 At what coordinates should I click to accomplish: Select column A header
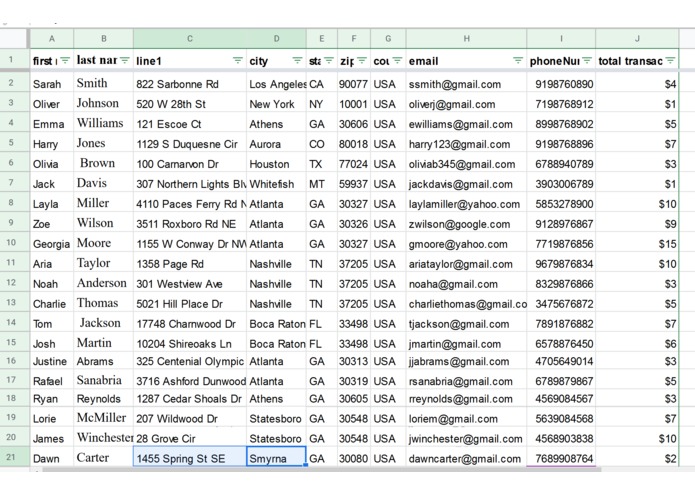[52, 39]
